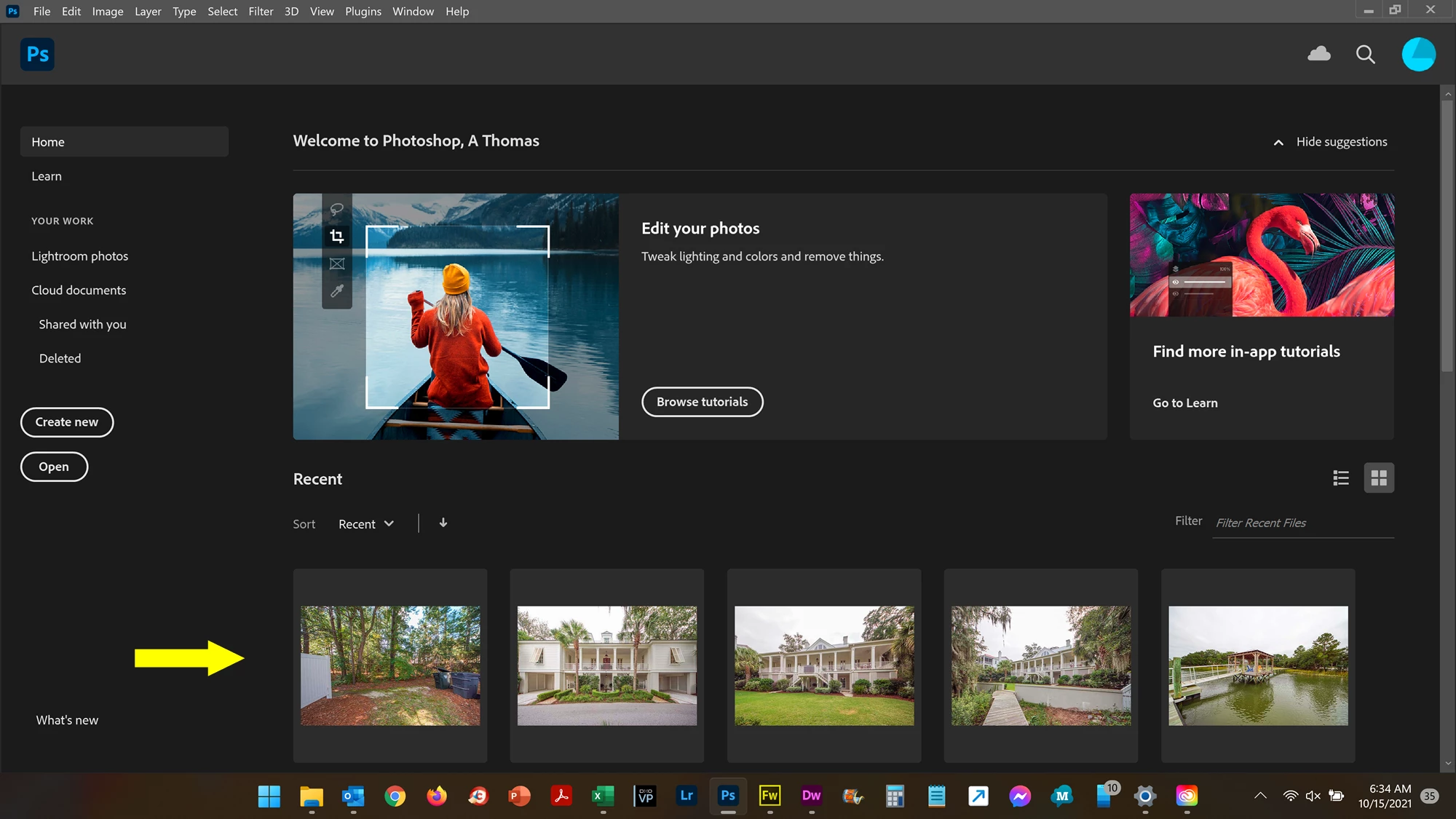Click the Create new button

(67, 422)
